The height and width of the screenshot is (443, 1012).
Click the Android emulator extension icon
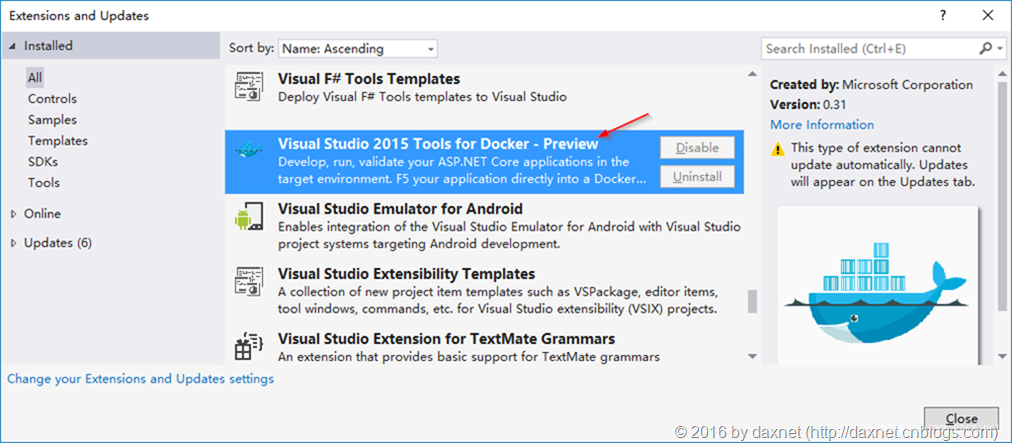tap(248, 217)
